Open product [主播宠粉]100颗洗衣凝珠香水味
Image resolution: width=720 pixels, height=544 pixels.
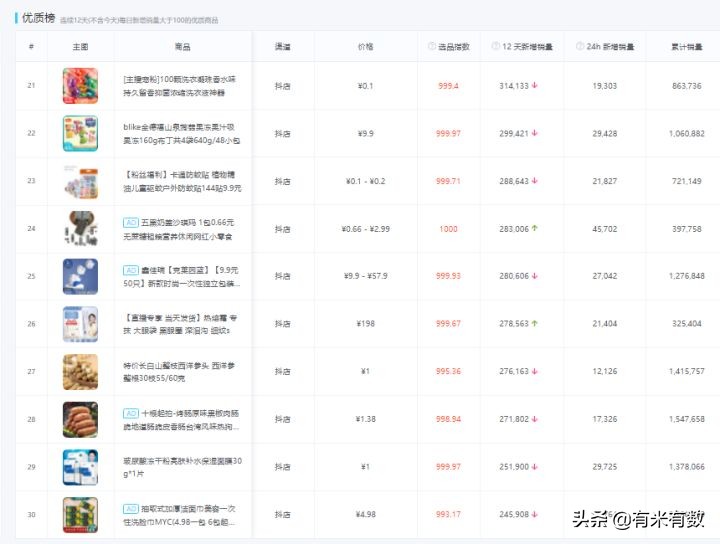[x=180, y=86]
